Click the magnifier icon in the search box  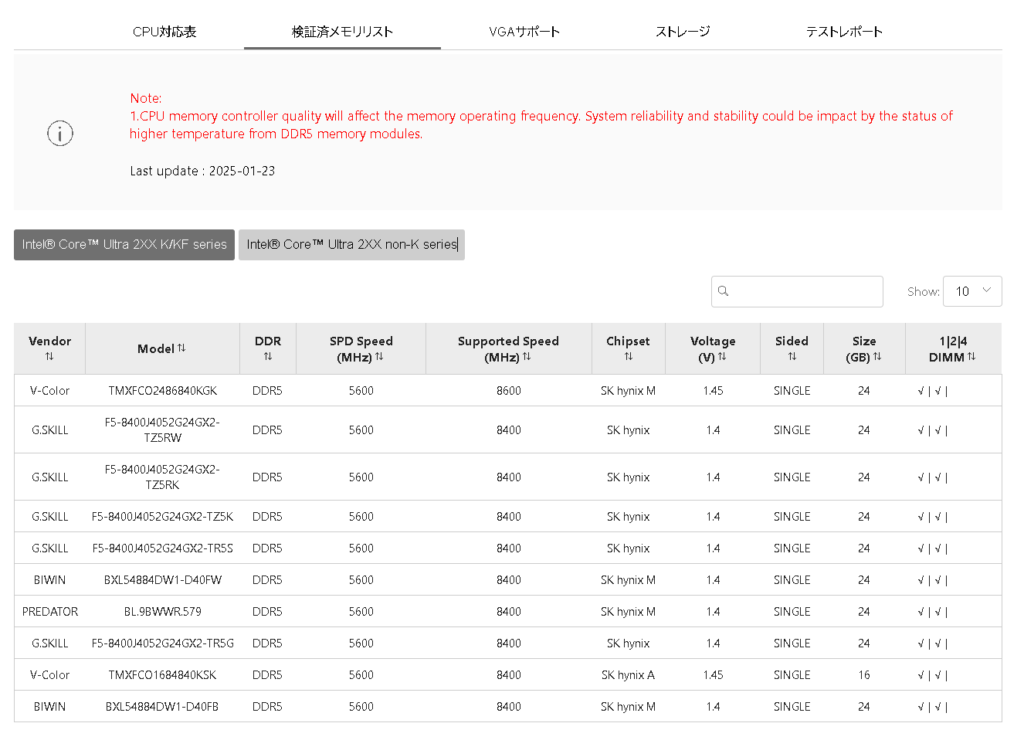point(723,291)
